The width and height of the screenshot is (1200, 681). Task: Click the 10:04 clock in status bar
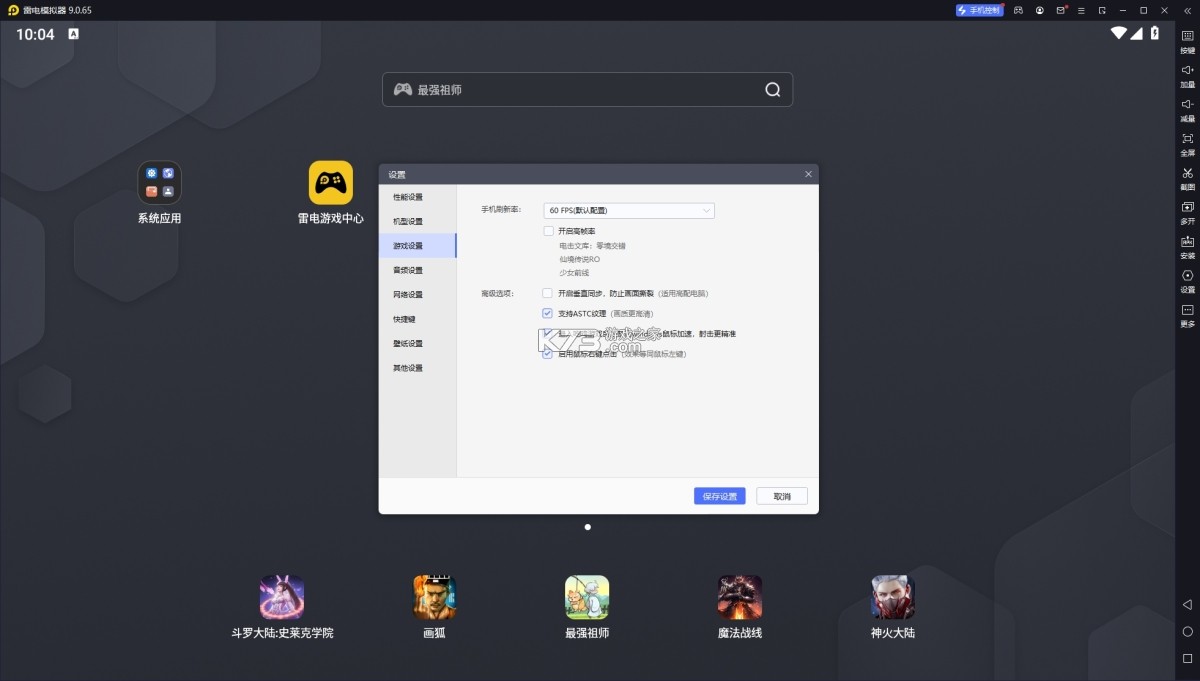click(x=35, y=34)
